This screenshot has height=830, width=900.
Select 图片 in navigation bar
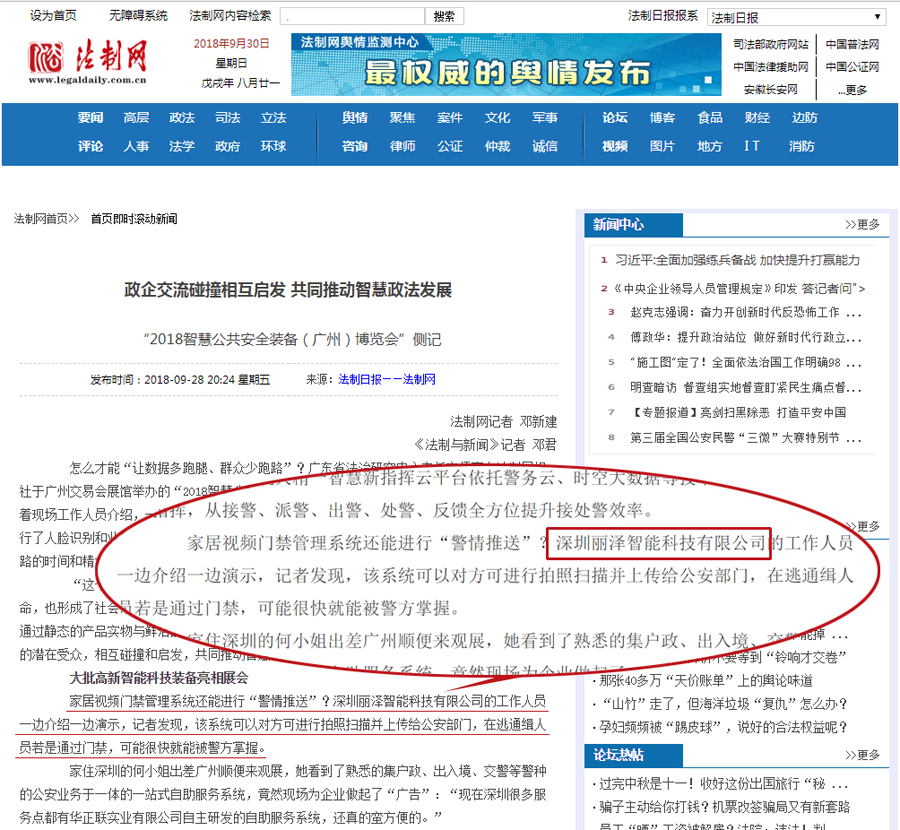coord(662,146)
